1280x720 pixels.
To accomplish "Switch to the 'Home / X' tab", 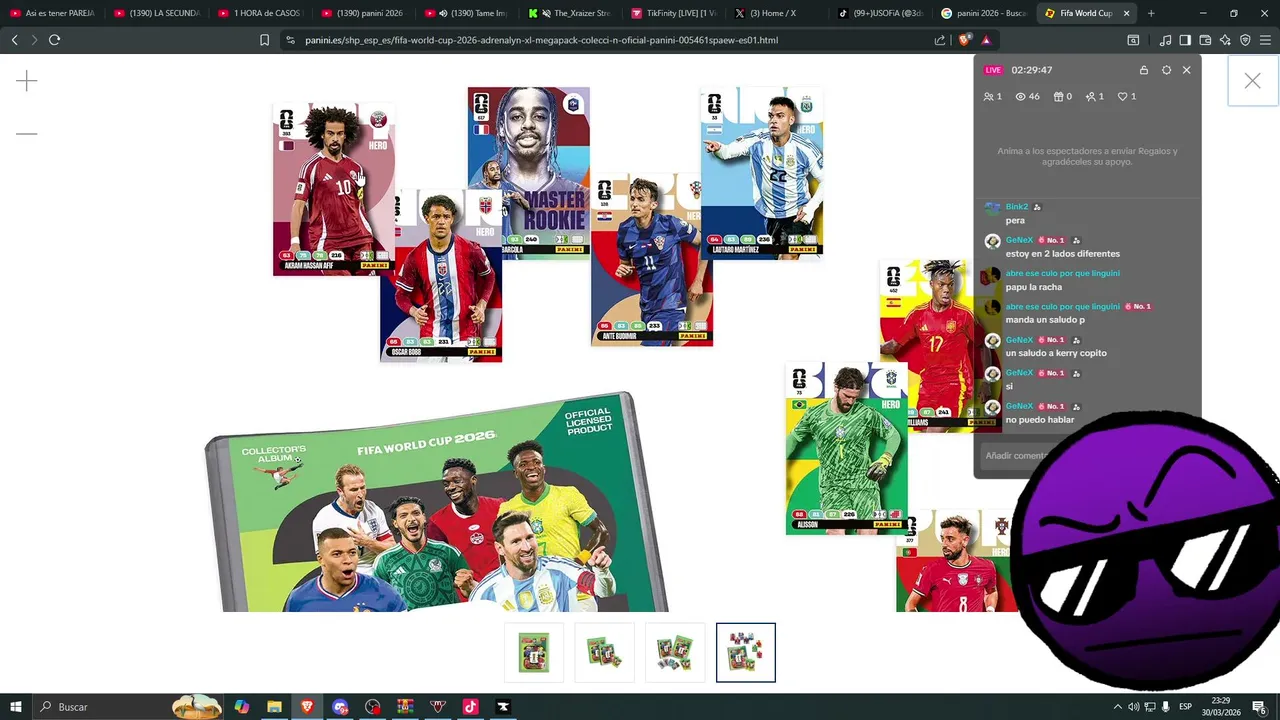I will coord(776,13).
